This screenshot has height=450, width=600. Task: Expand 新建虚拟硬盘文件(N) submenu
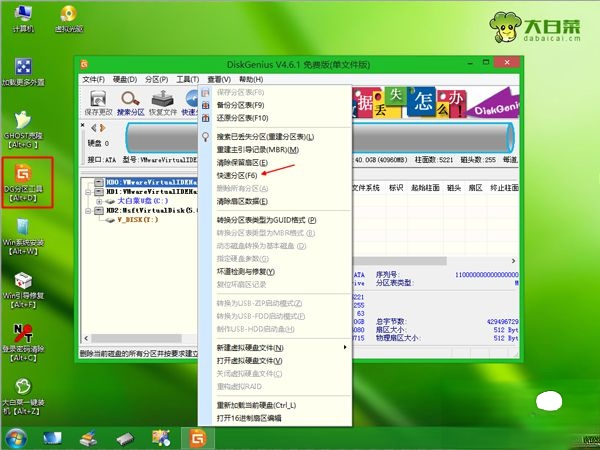point(275,347)
